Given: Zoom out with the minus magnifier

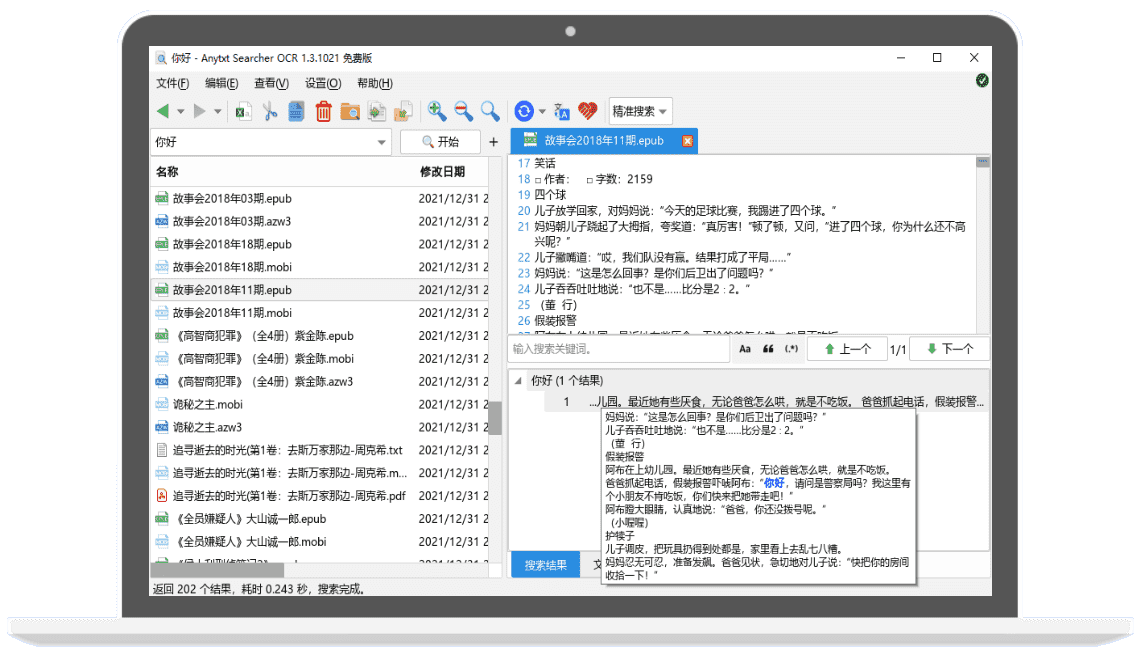Looking at the screenshot, I should pyautogui.click(x=463, y=111).
